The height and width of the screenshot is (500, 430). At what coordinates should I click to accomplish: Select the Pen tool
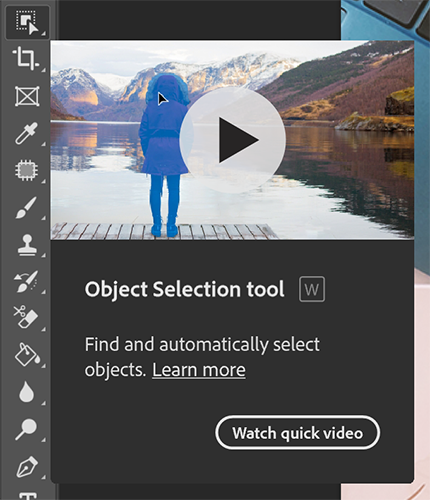[x=27, y=467]
